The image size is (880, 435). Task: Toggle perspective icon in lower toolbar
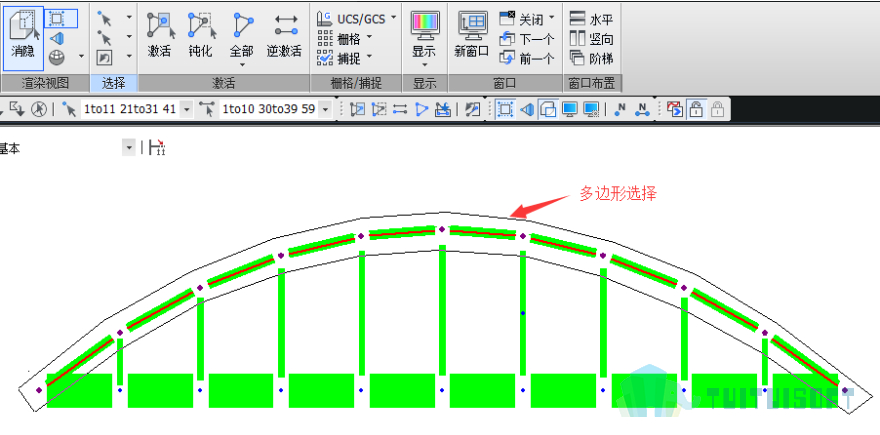[526, 109]
